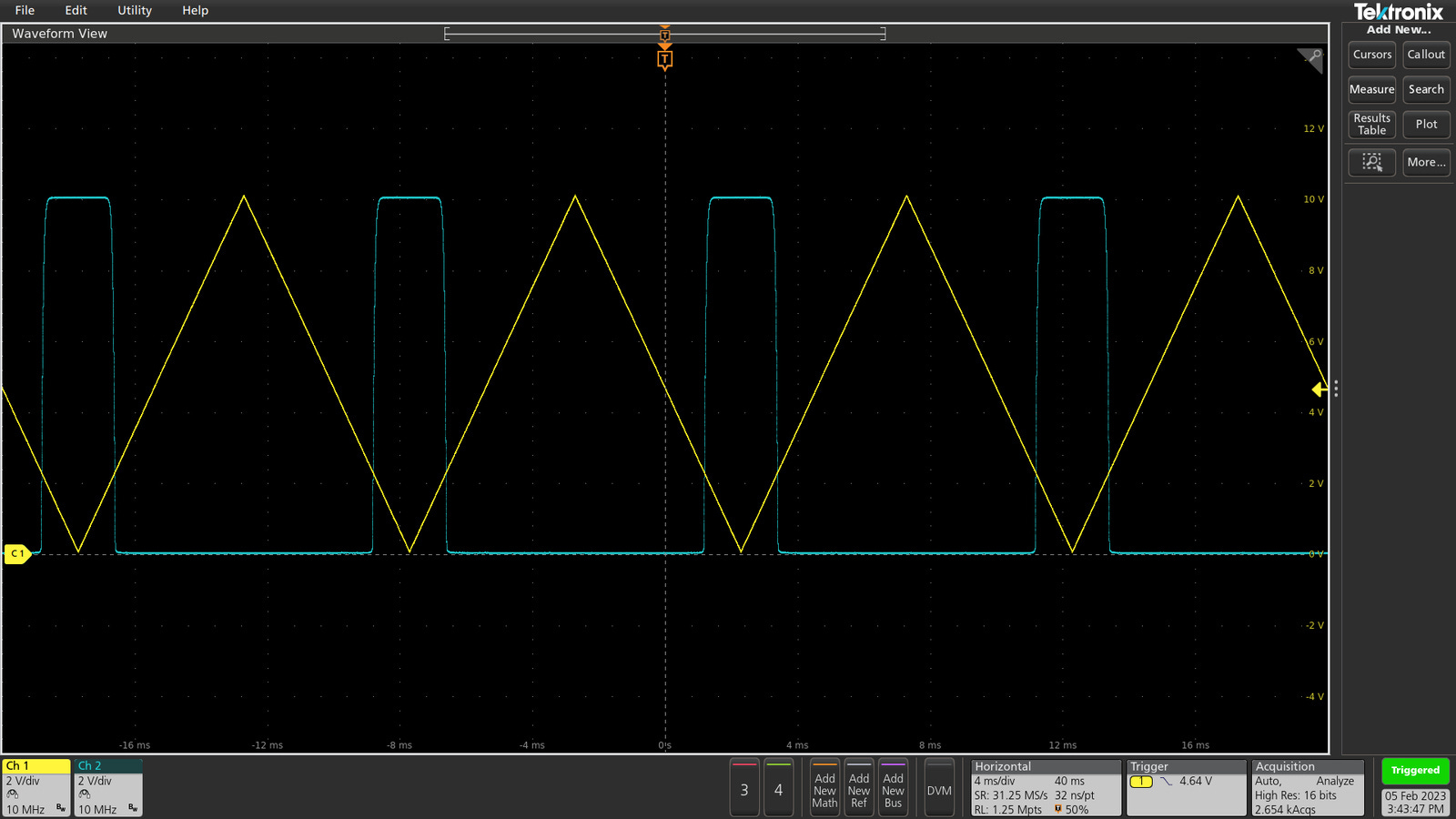The width and height of the screenshot is (1456, 819).
Task: Open the Trigger settings panel
Action: click(1186, 787)
